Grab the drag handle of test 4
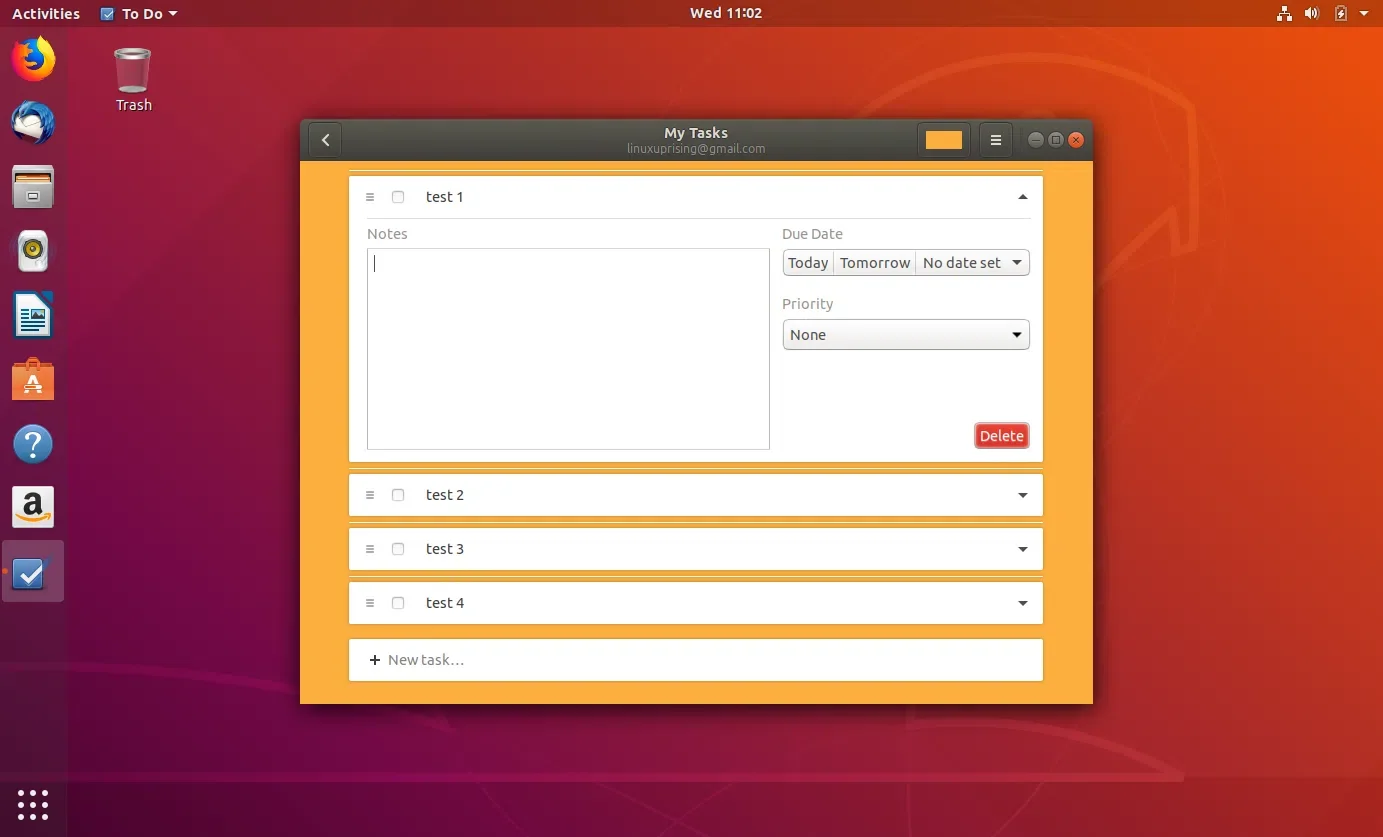 tap(370, 603)
